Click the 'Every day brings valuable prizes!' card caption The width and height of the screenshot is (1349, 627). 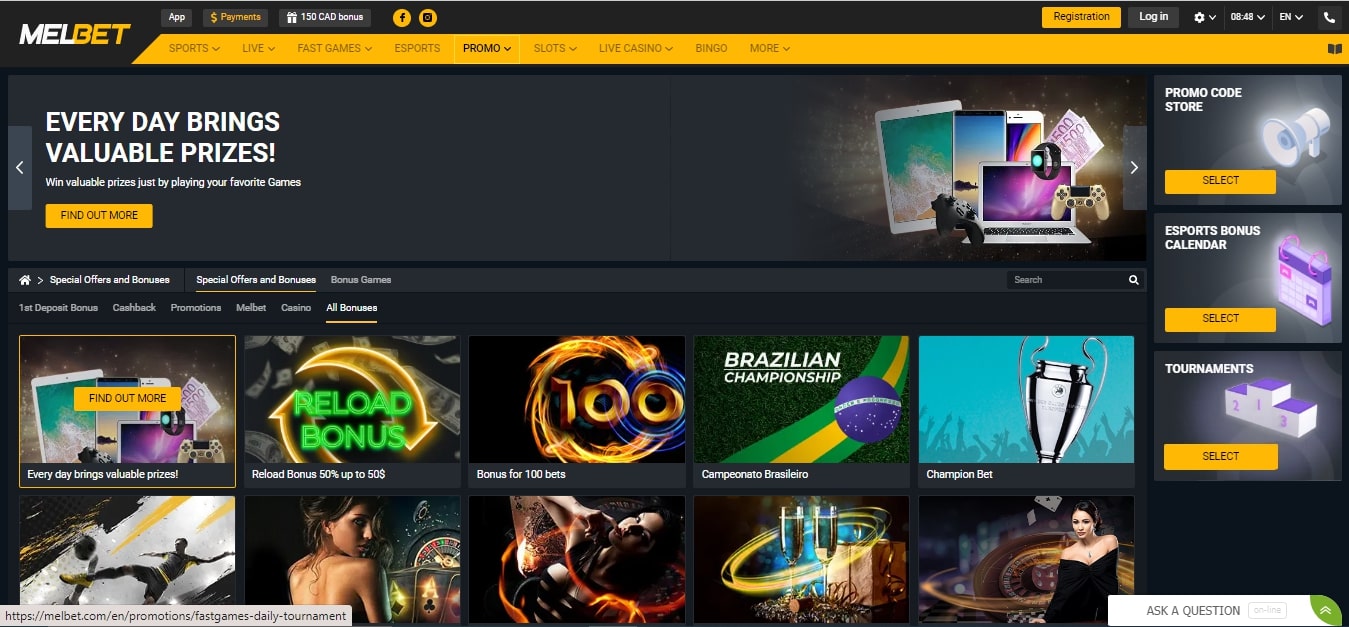[x=103, y=474]
